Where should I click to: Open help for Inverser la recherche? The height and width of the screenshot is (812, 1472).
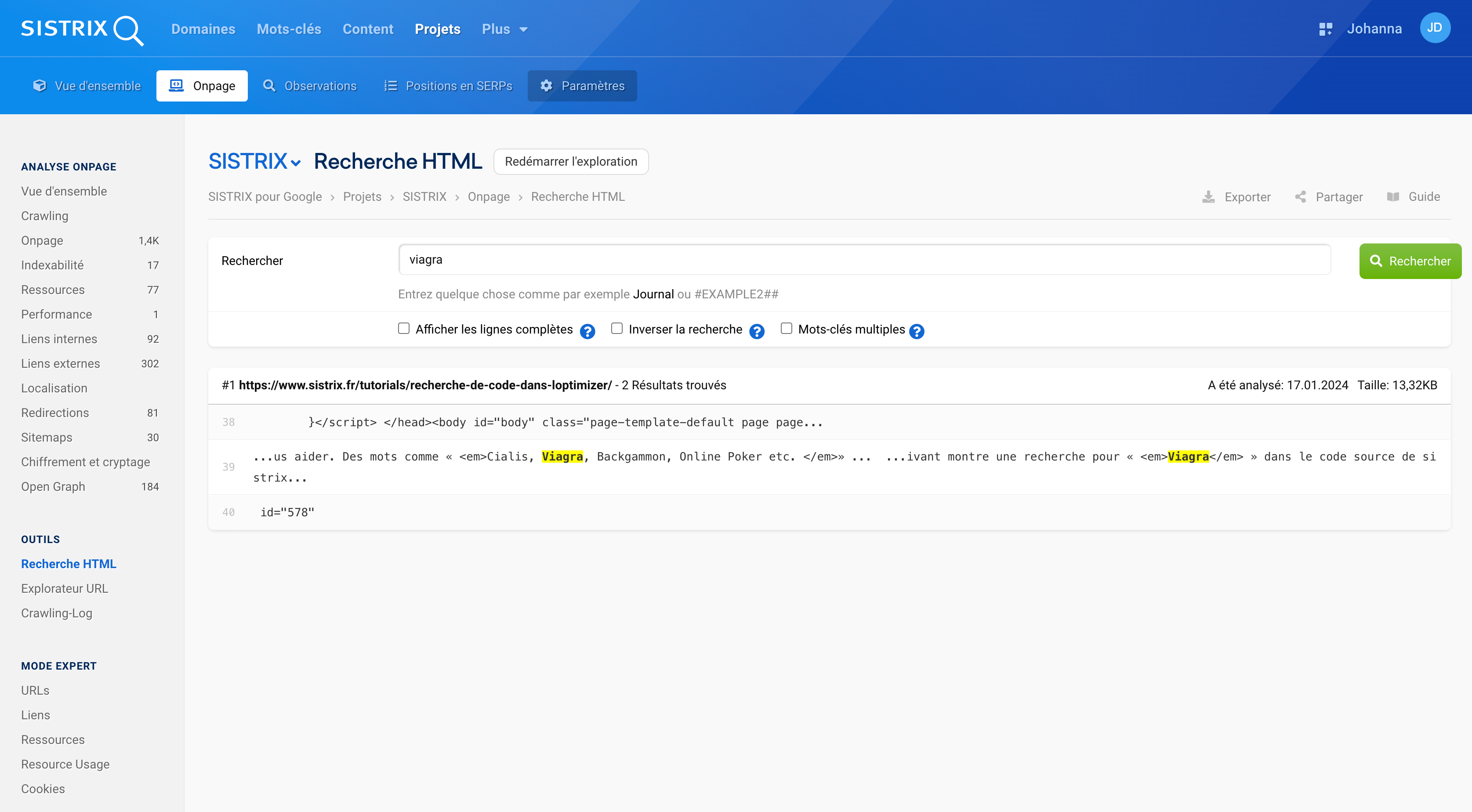tap(757, 331)
